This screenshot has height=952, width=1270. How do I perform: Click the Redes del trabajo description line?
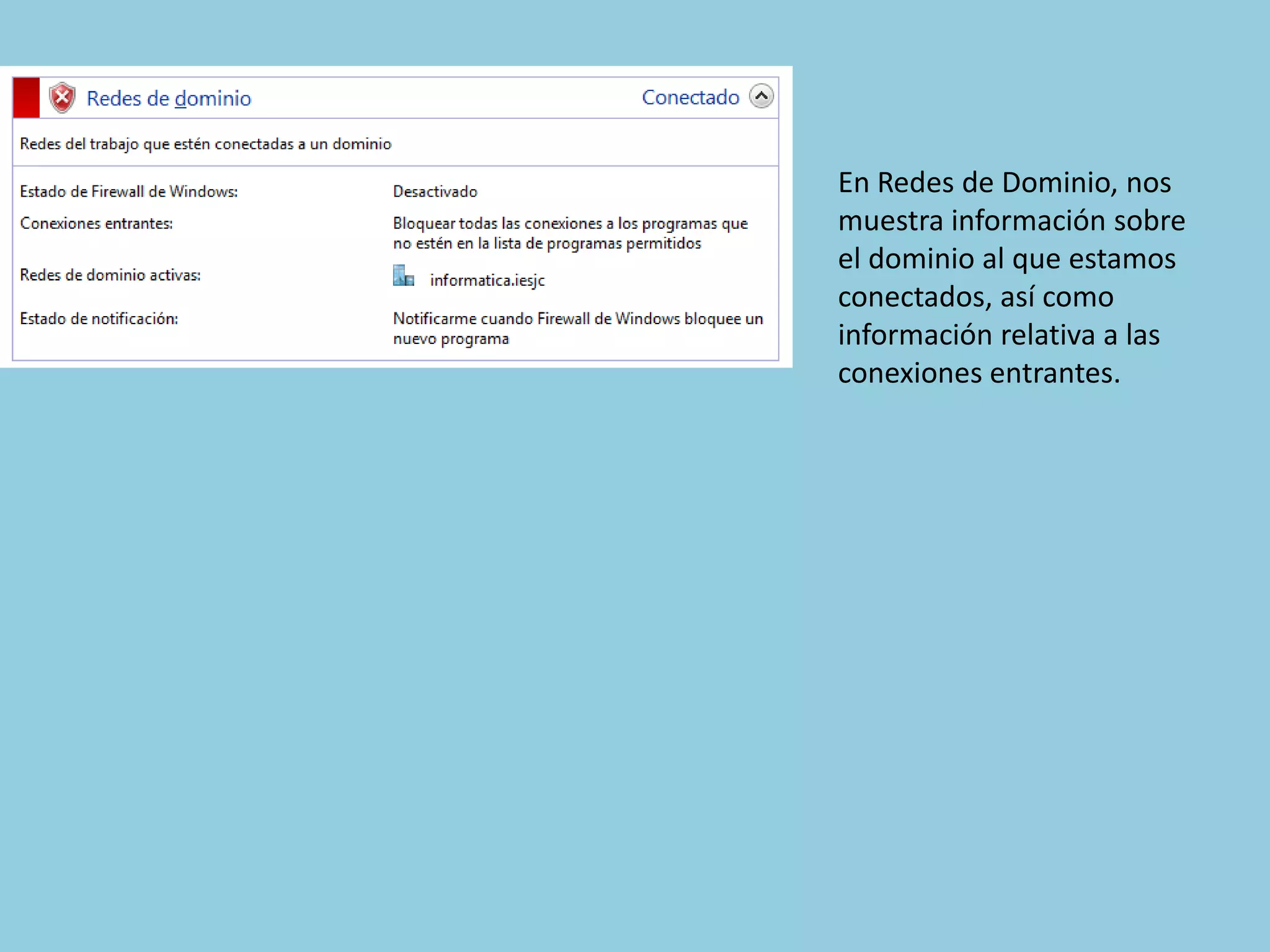[x=206, y=144]
